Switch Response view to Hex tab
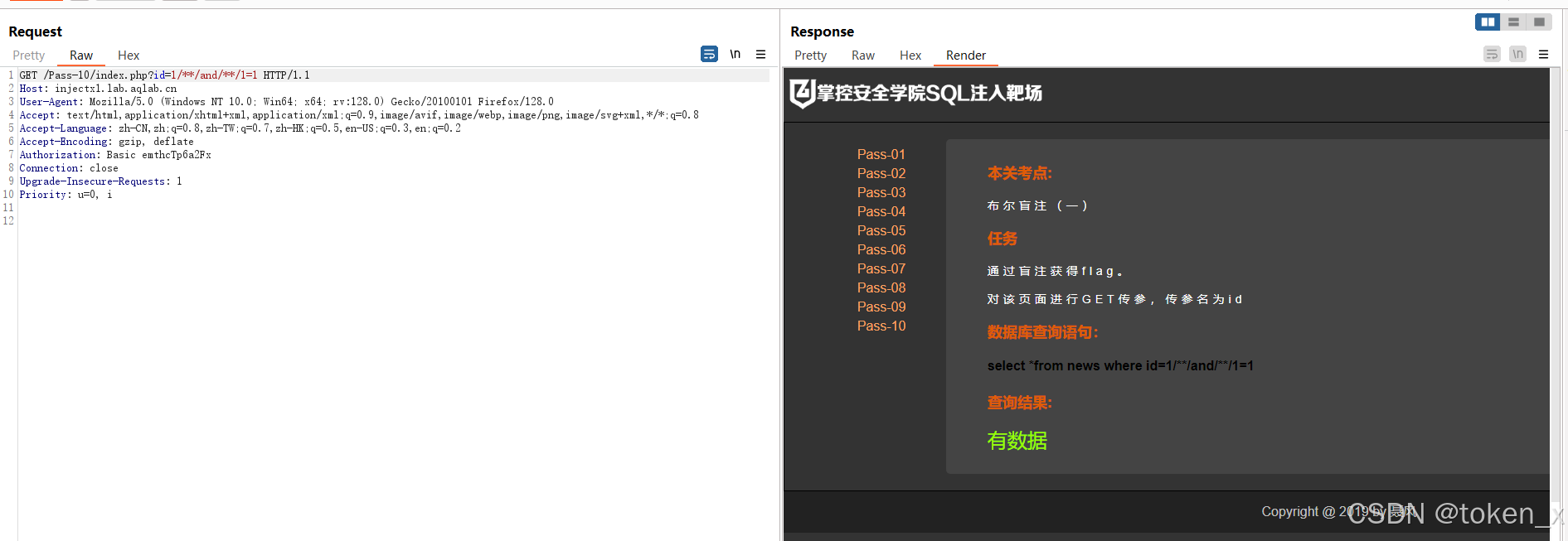 (x=910, y=56)
